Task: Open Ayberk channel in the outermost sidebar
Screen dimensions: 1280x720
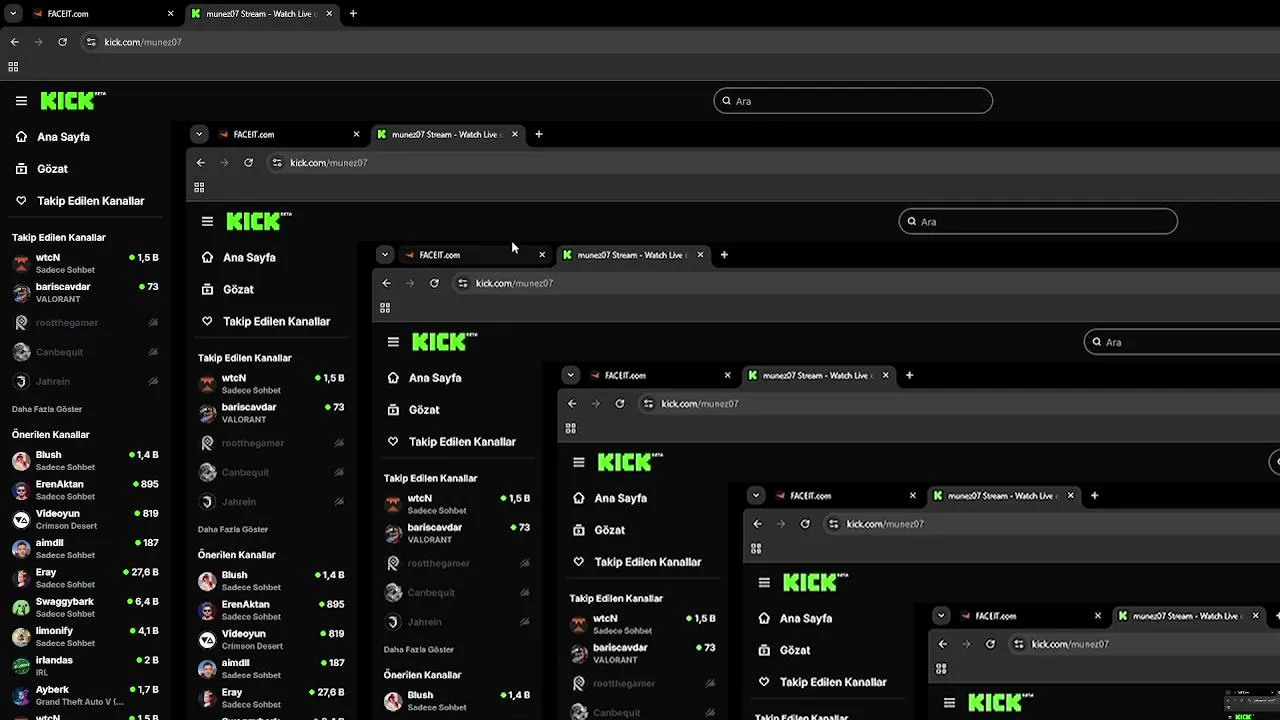Action: pyautogui.click(x=85, y=695)
